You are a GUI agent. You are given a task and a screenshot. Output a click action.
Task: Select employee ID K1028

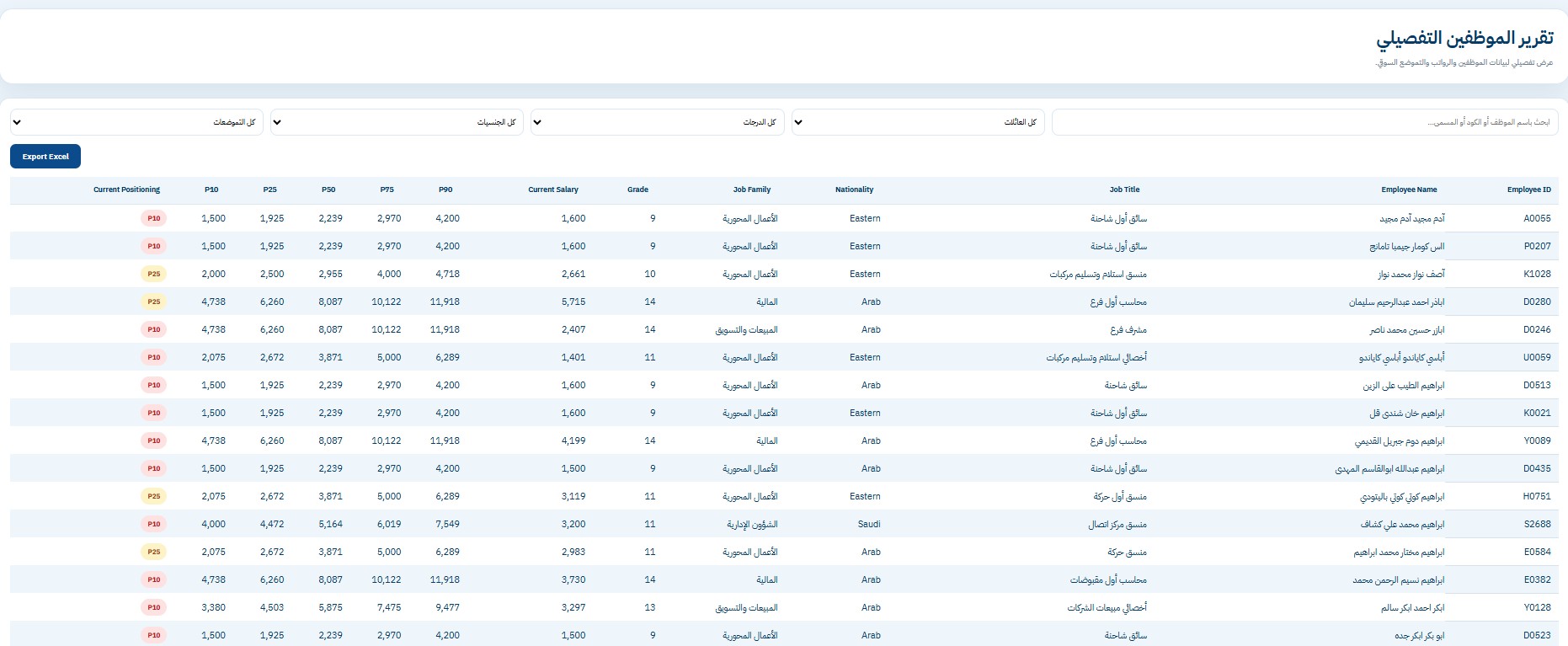pyautogui.click(x=1537, y=274)
